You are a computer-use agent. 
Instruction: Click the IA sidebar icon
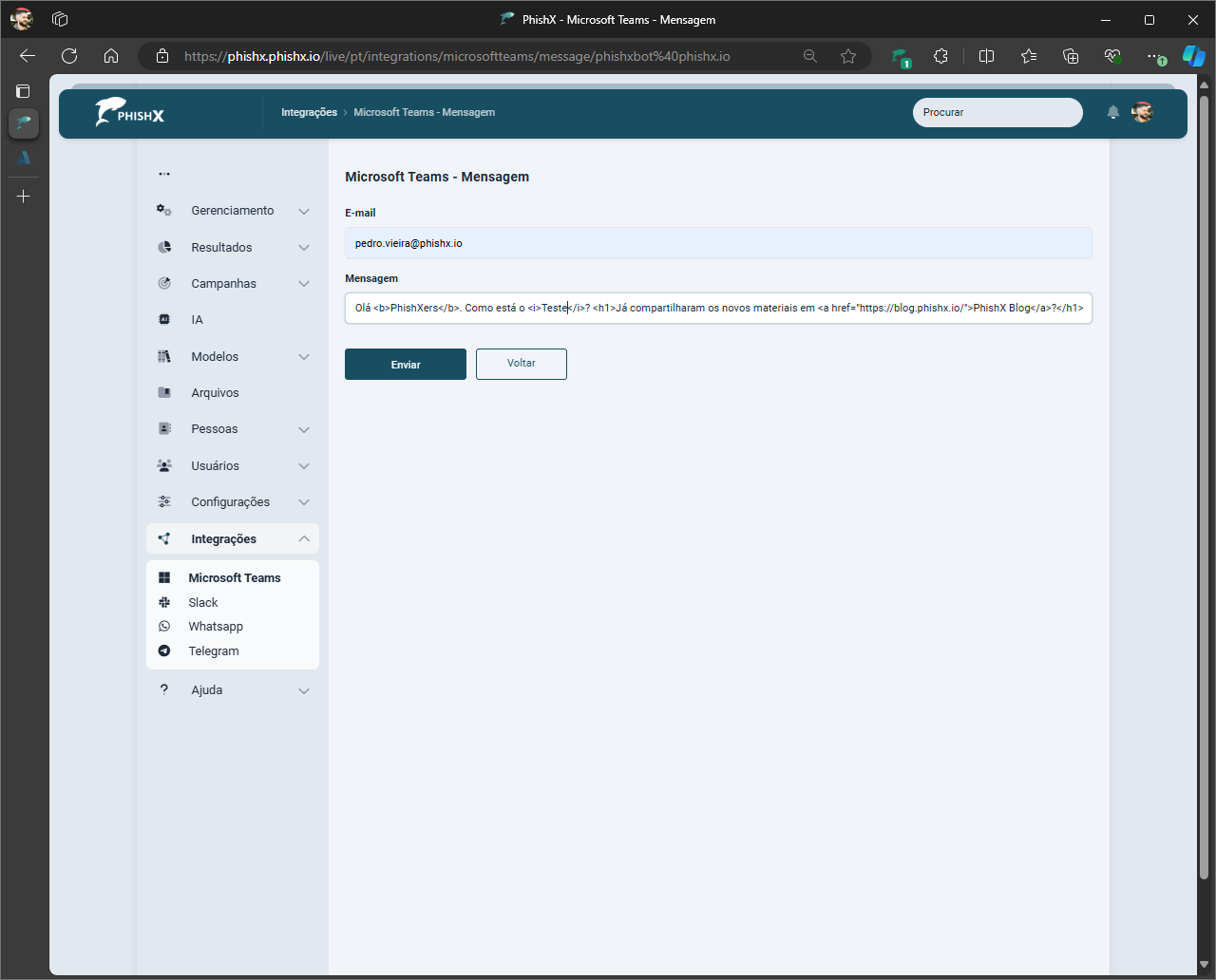pyautogui.click(x=164, y=320)
